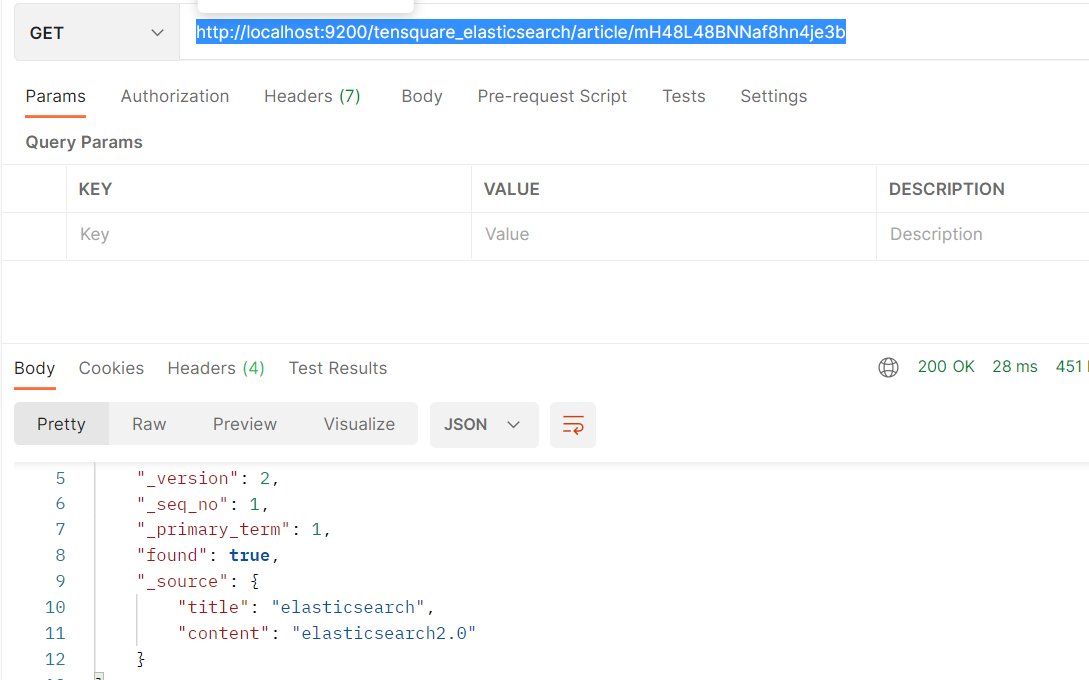Open the request Headers (7) tab
Viewport: 1089px width, 680px height.
(x=312, y=96)
